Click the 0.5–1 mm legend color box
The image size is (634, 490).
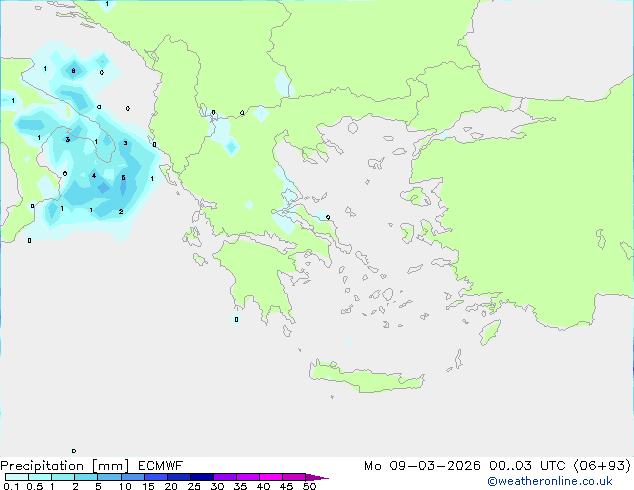[x=40, y=477]
